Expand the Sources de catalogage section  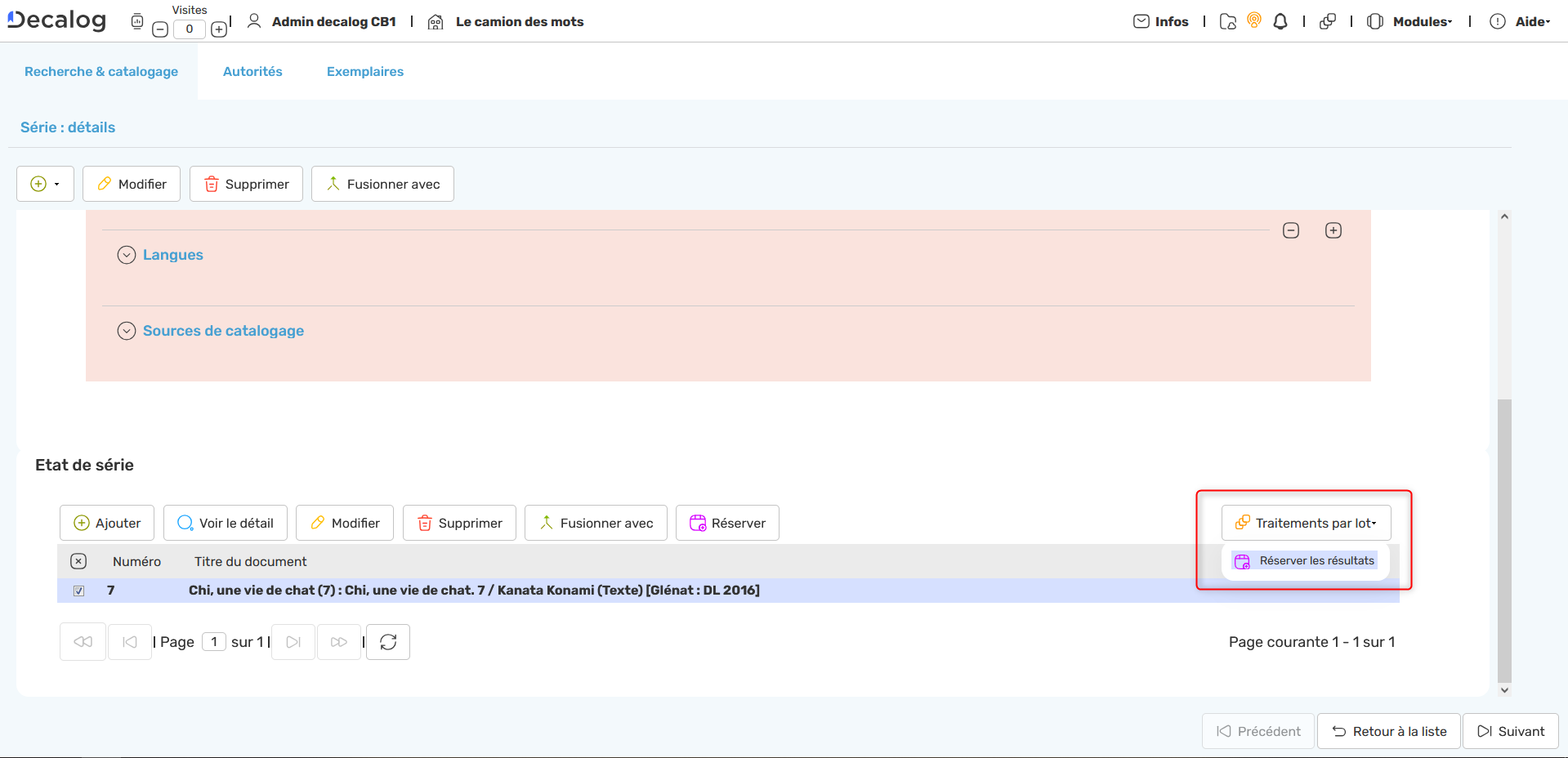pos(127,331)
